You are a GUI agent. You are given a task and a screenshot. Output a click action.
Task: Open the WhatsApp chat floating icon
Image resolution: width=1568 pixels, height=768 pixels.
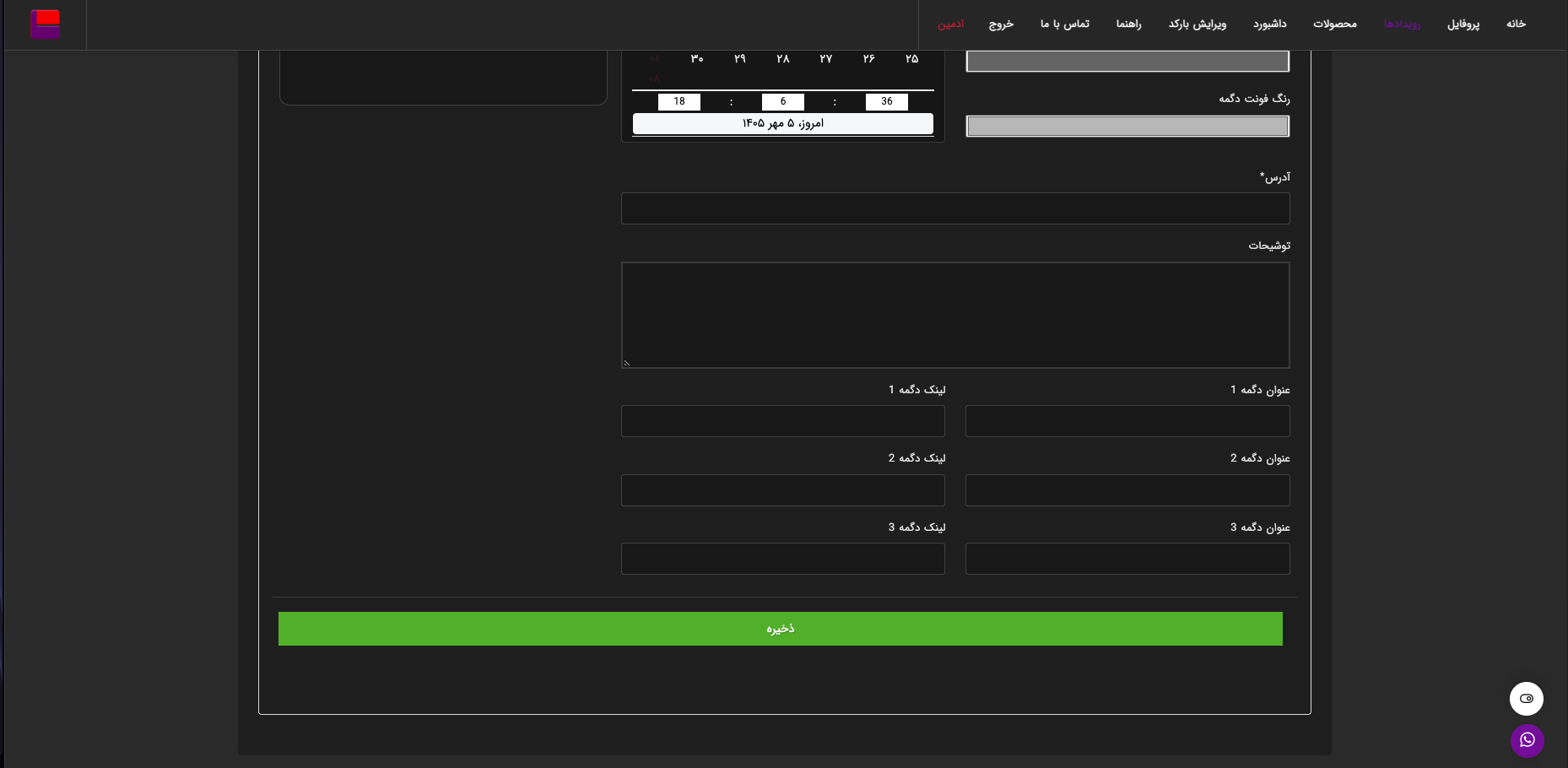click(1527, 740)
